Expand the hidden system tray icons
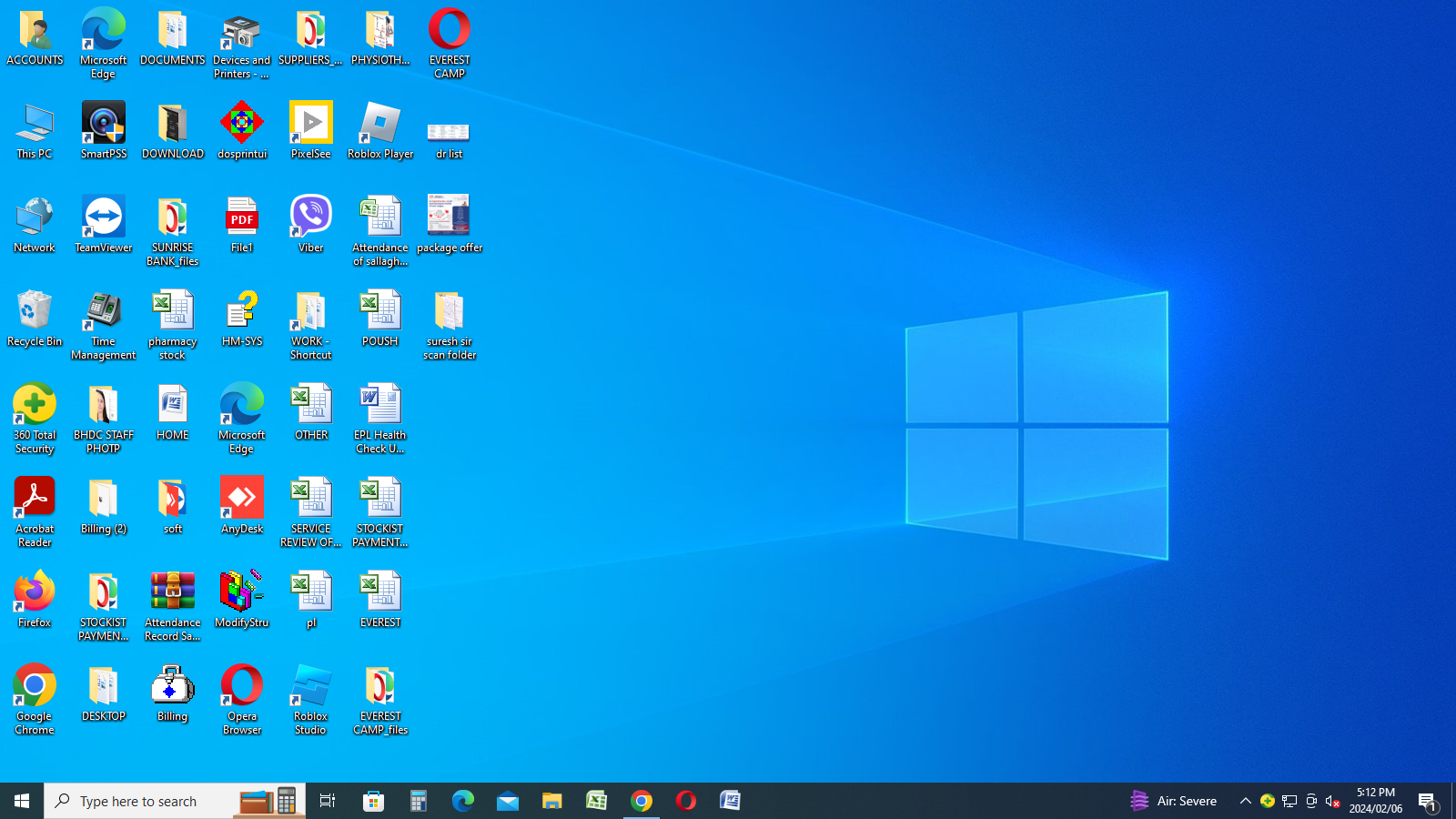The height and width of the screenshot is (819, 1456). (x=1245, y=801)
